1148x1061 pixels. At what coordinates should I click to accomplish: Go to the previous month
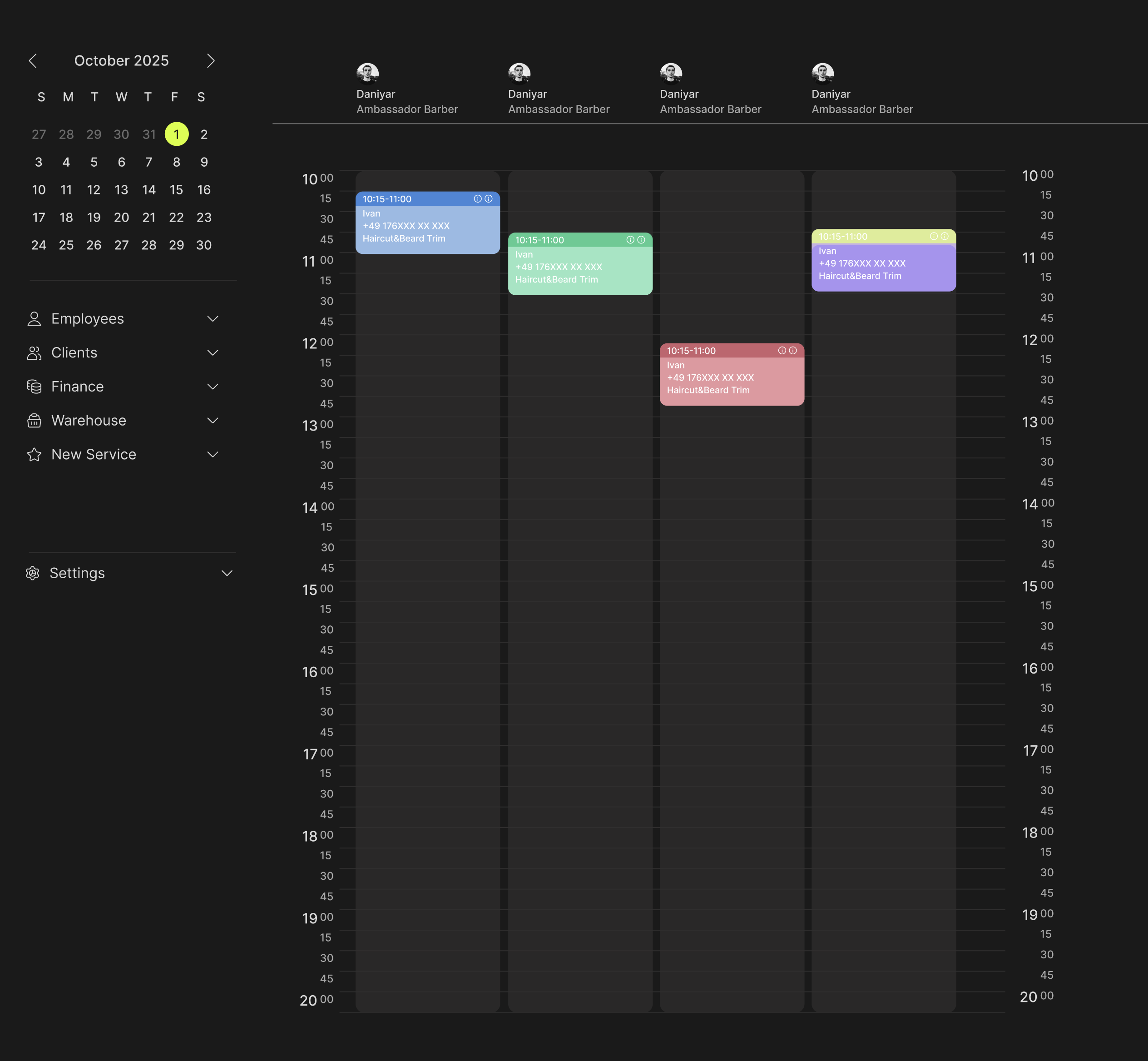[x=33, y=60]
